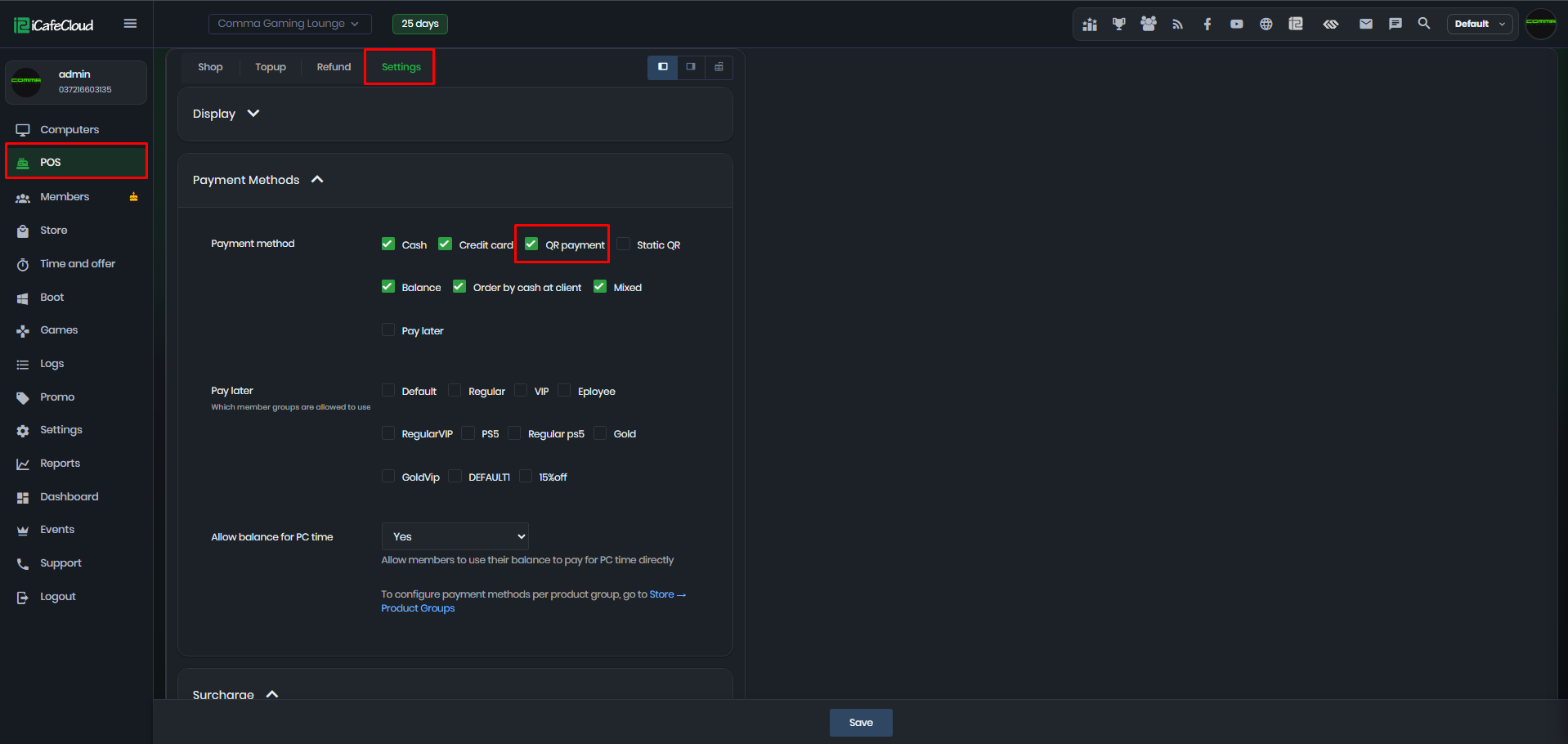Screen dimensions: 1568x744
Task: Enable the Static QR checkbox
Action: (624, 244)
